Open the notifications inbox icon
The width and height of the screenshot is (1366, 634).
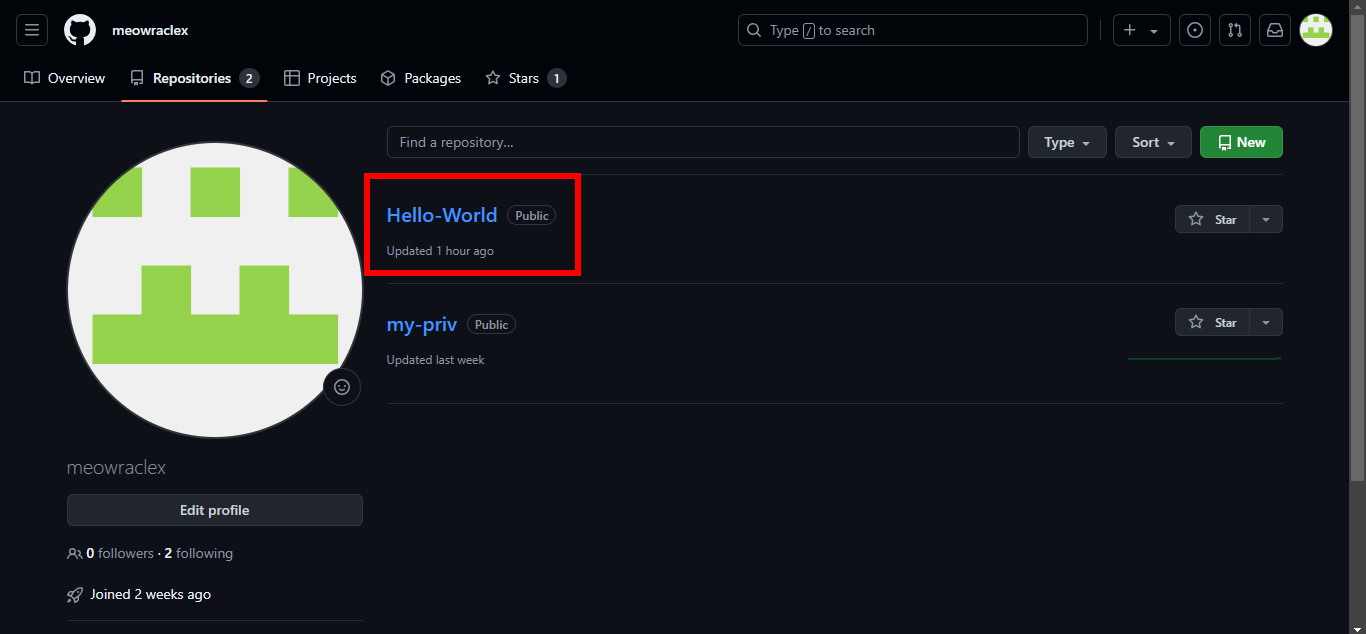[x=1275, y=30]
